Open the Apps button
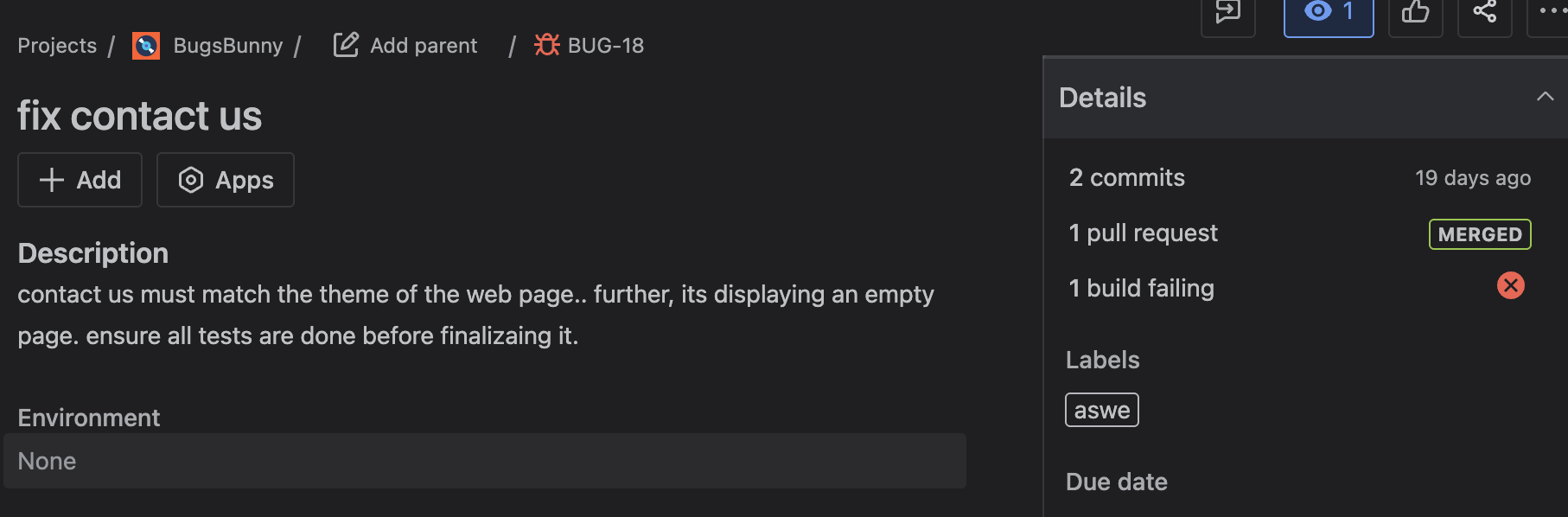This screenshot has height=517, width=1568. [226, 180]
